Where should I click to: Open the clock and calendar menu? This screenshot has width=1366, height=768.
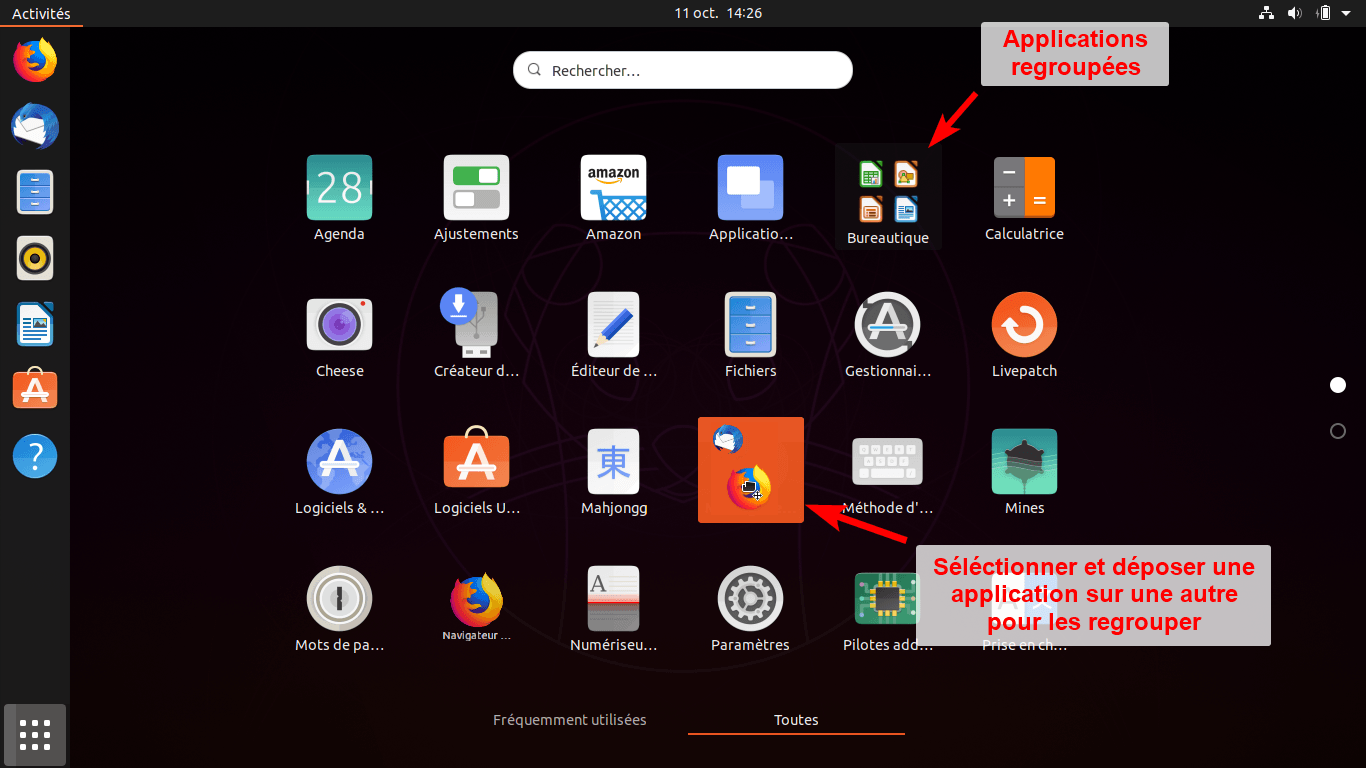point(718,13)
